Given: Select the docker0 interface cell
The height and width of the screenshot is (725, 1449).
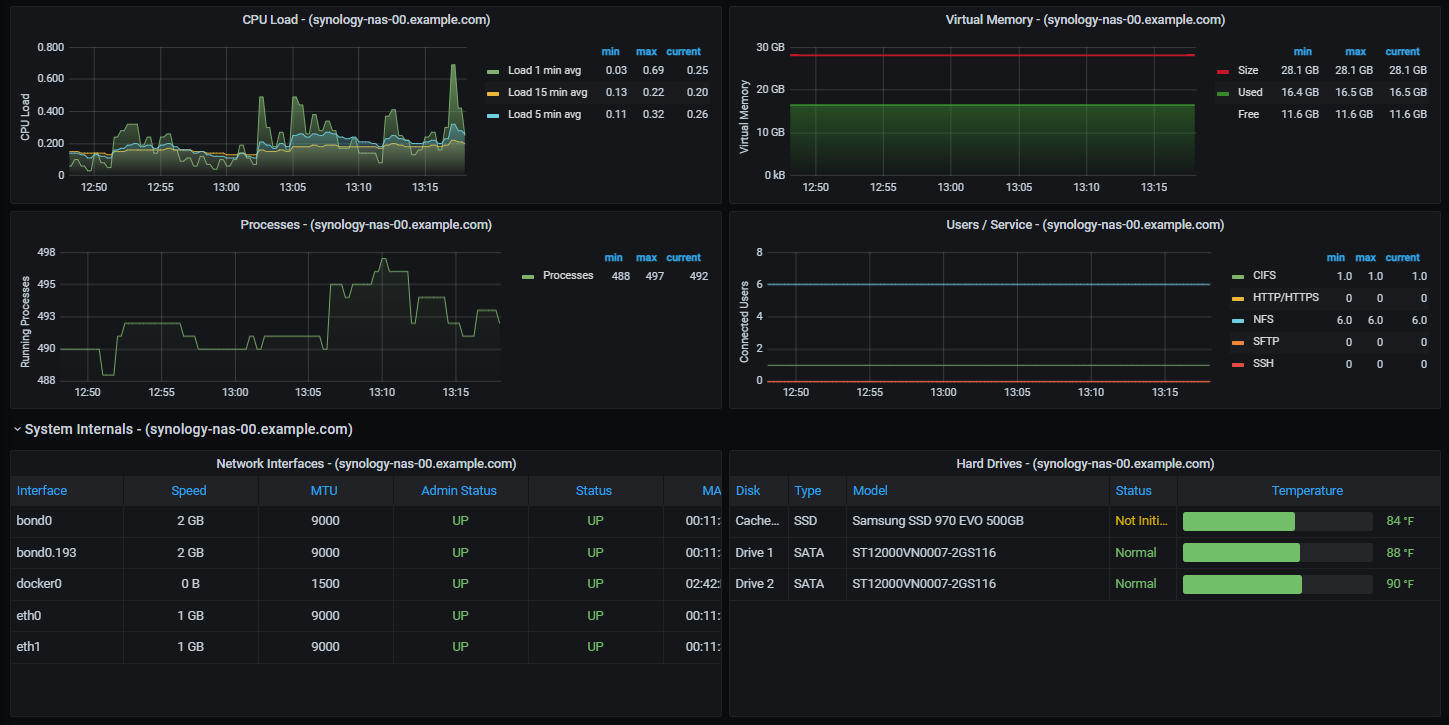Looking at the screenshot, I should (x=67, y=584).
